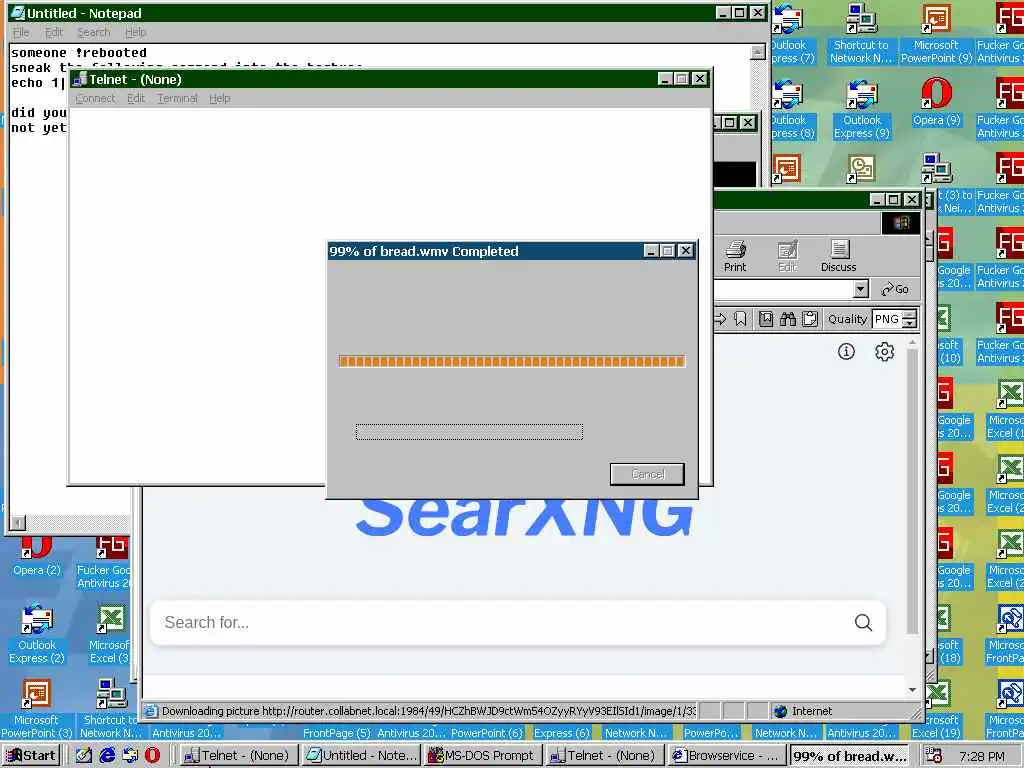Click the SearXNG info circle icon

[846, 352]
